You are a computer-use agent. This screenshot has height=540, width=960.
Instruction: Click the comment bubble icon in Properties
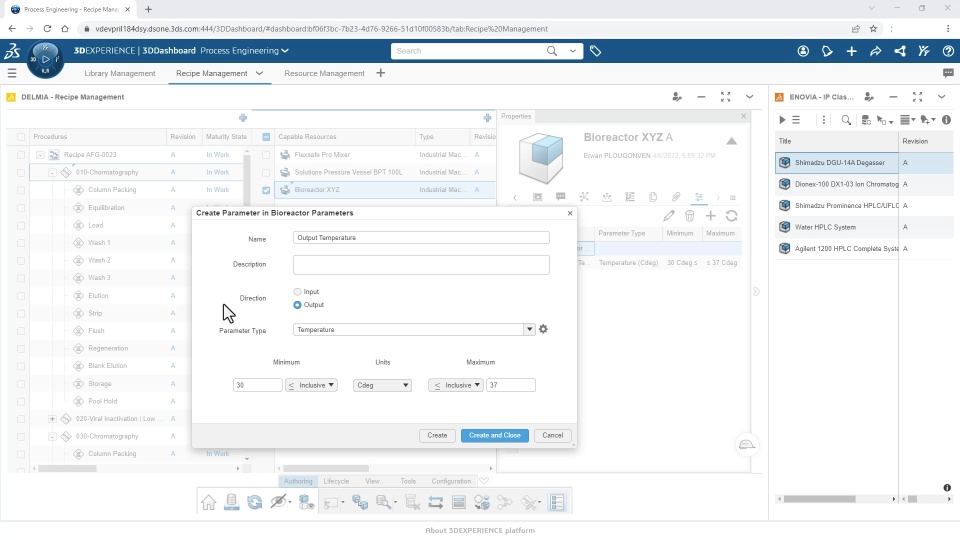(560, 197)
